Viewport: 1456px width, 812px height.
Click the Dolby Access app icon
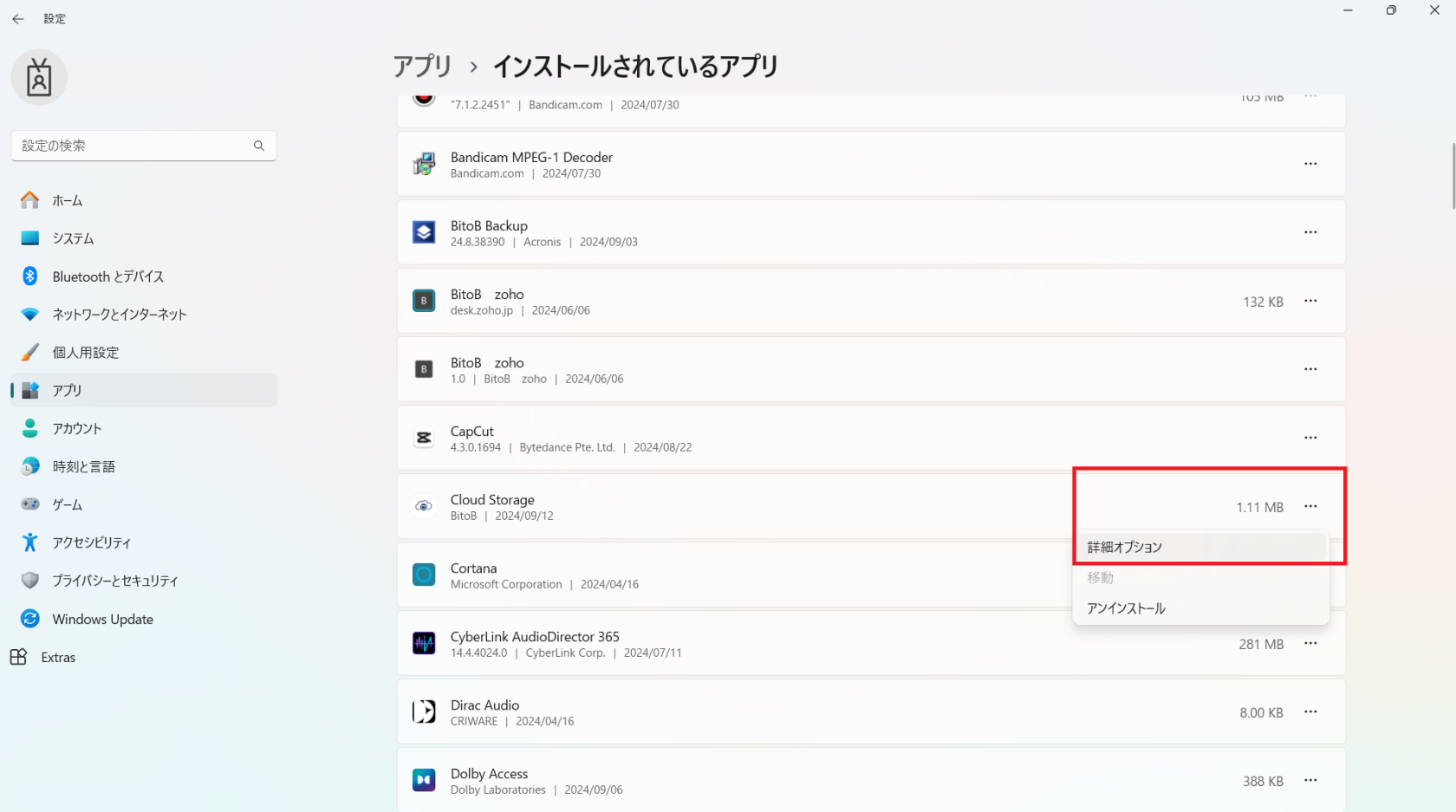[424, 780]
